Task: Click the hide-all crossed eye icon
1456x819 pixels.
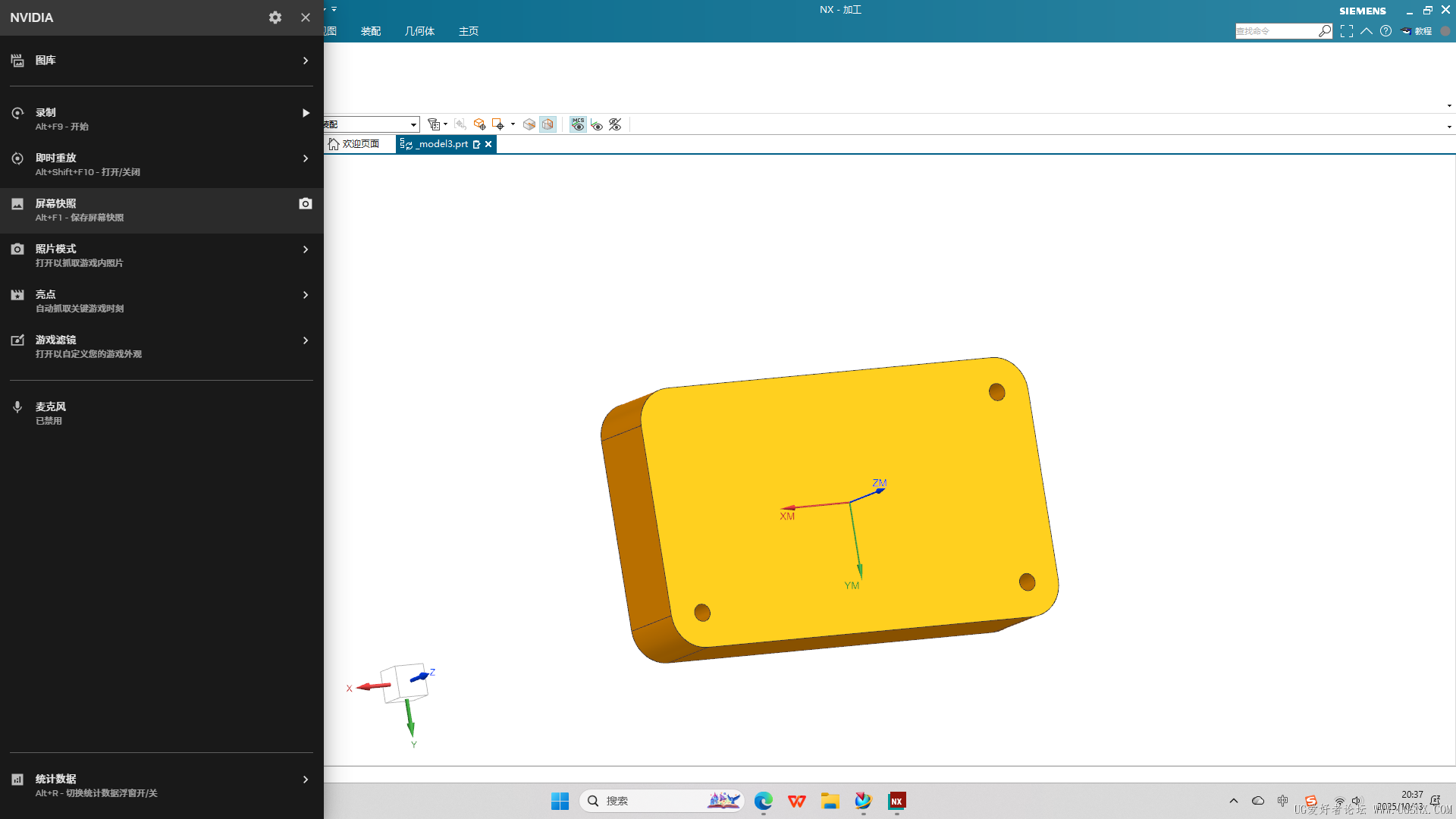Action: [x=615, y=124]
